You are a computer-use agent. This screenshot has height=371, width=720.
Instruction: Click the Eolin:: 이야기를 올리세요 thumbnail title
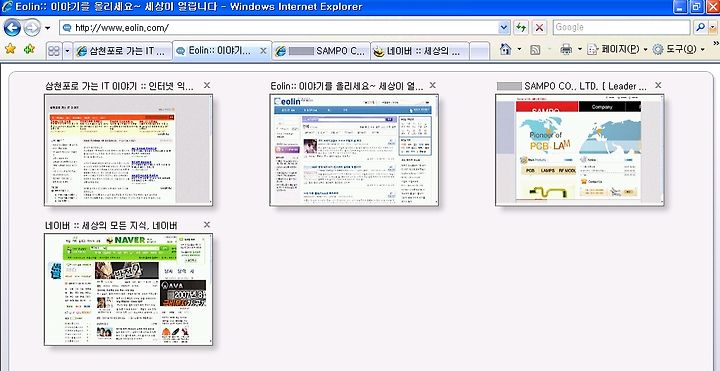point(347,86)
